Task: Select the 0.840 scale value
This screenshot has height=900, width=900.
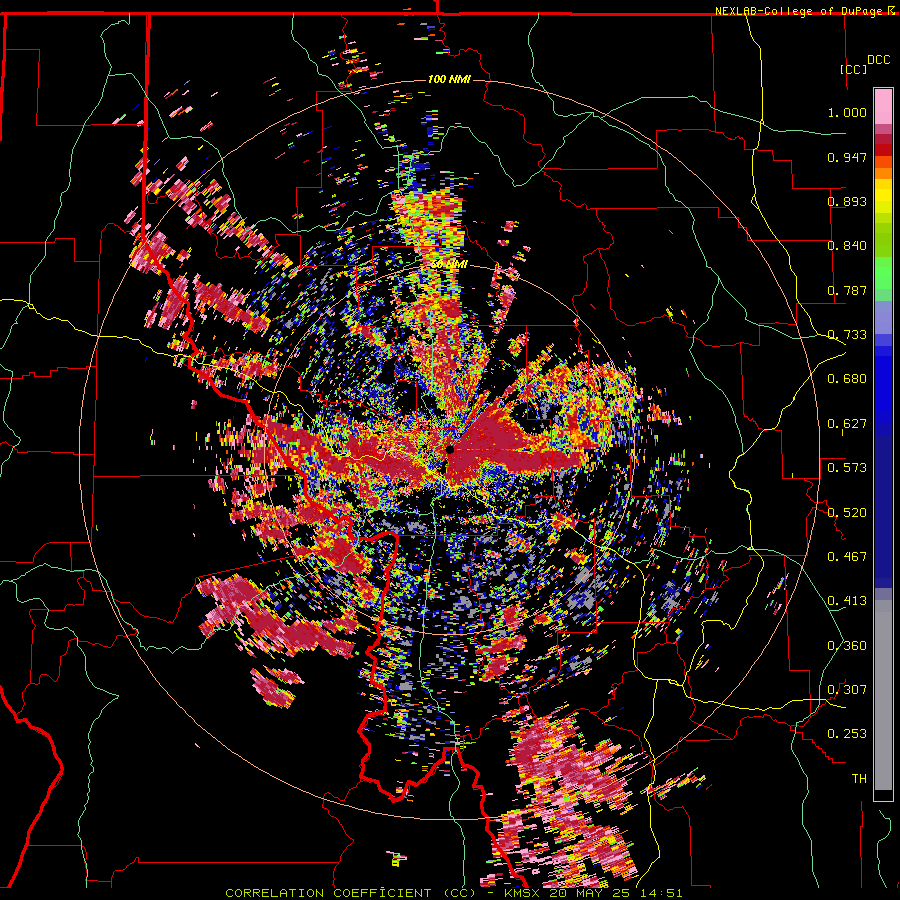Action: coord(847,246)
